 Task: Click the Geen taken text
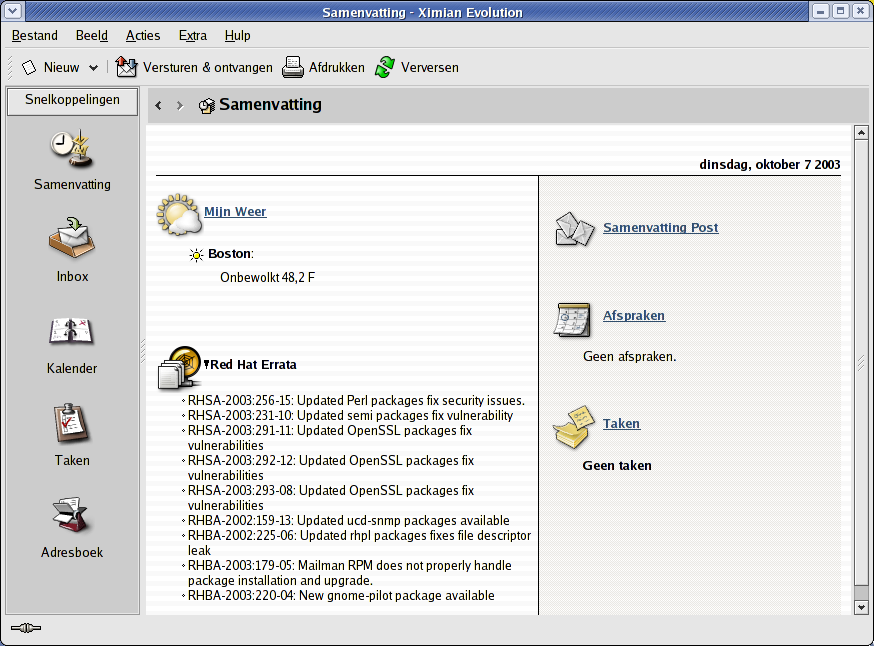(617, 466)
